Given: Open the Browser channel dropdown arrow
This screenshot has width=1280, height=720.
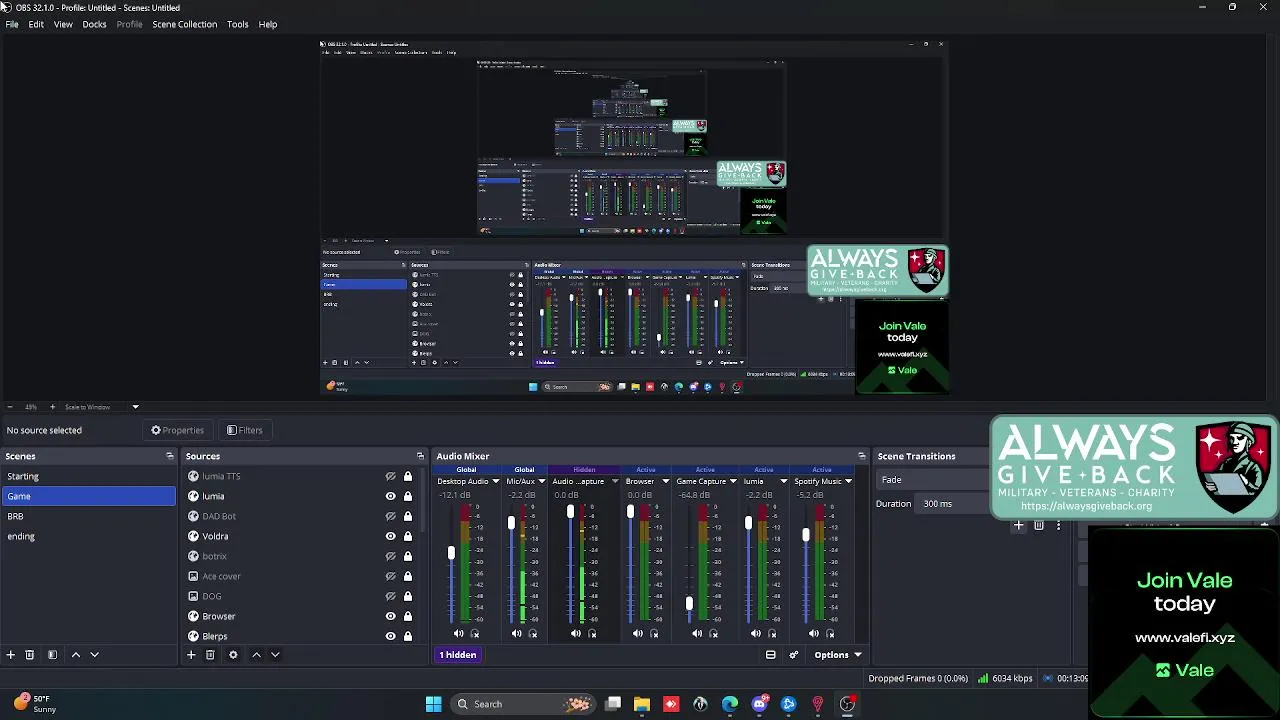Looking at the screenshot, I should pos(665,482).
